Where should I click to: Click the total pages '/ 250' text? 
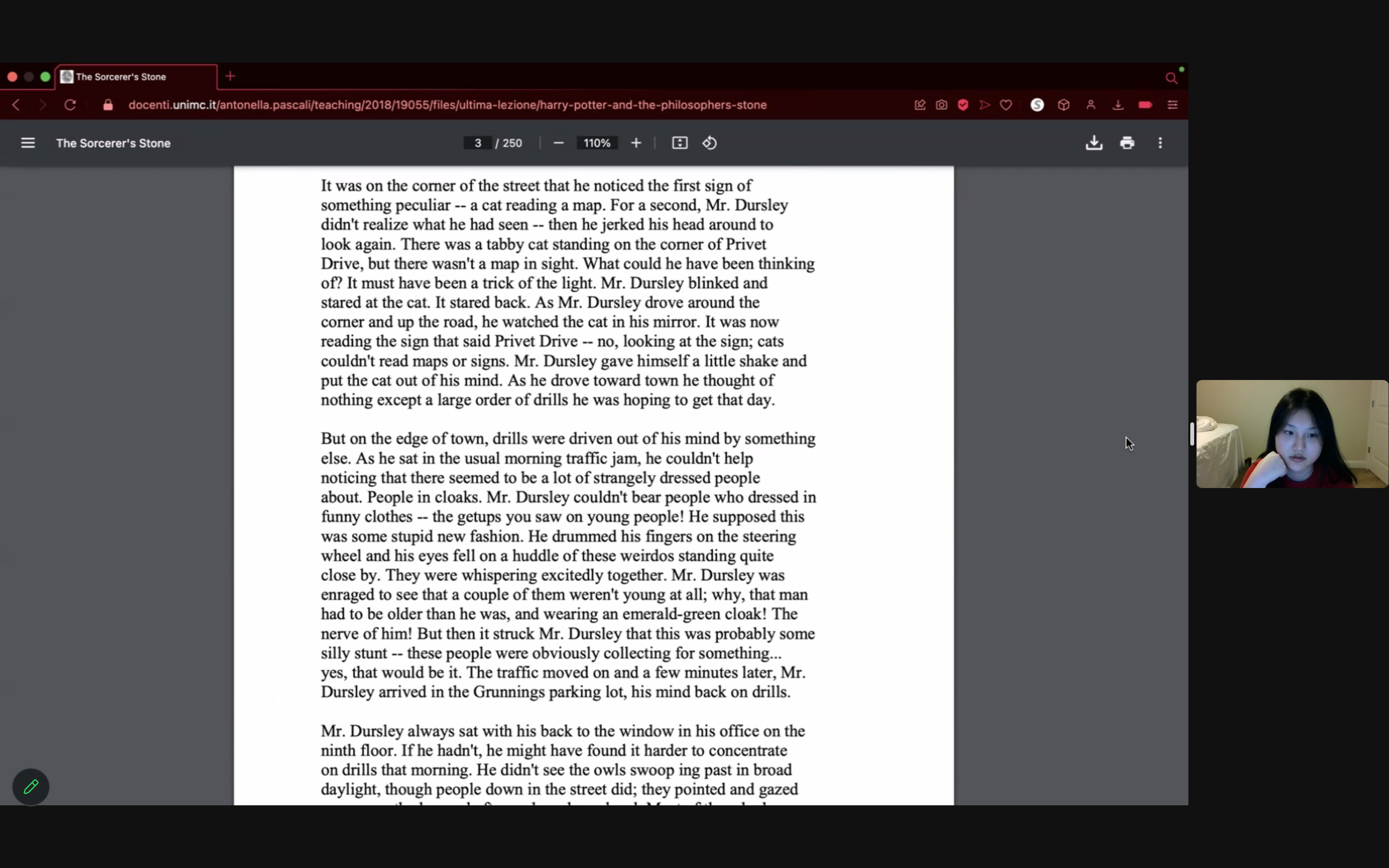508,143
